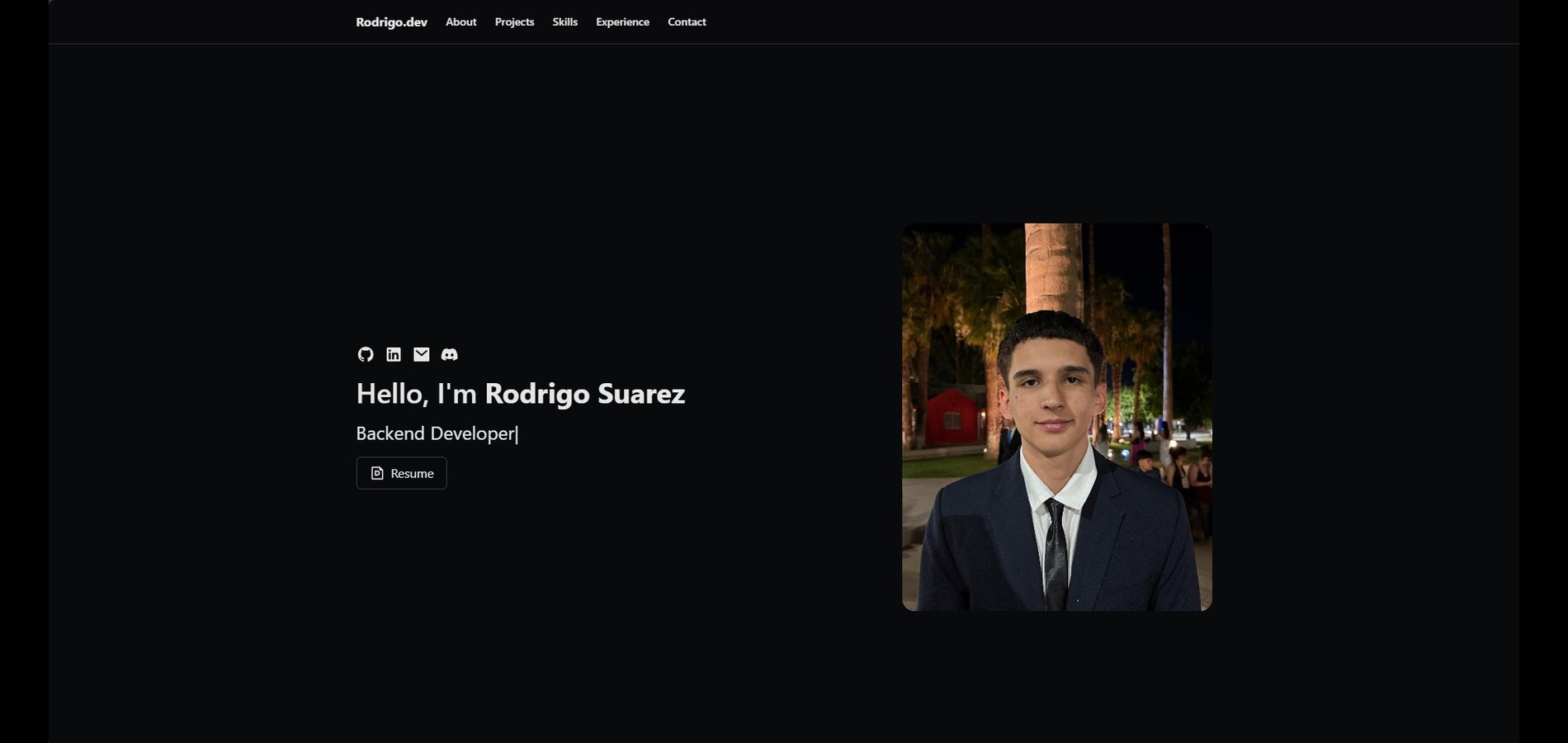Go to the Skills section
This screenshot has width=1568, height=743.
(564, 21)
